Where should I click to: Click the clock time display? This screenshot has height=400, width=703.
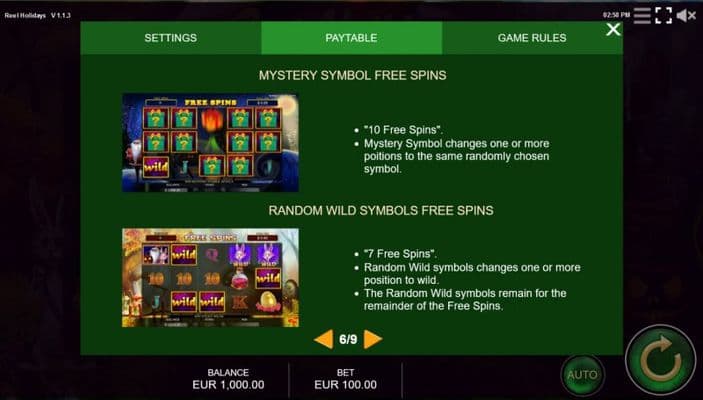pyautogui.click(x=616, y=15)
